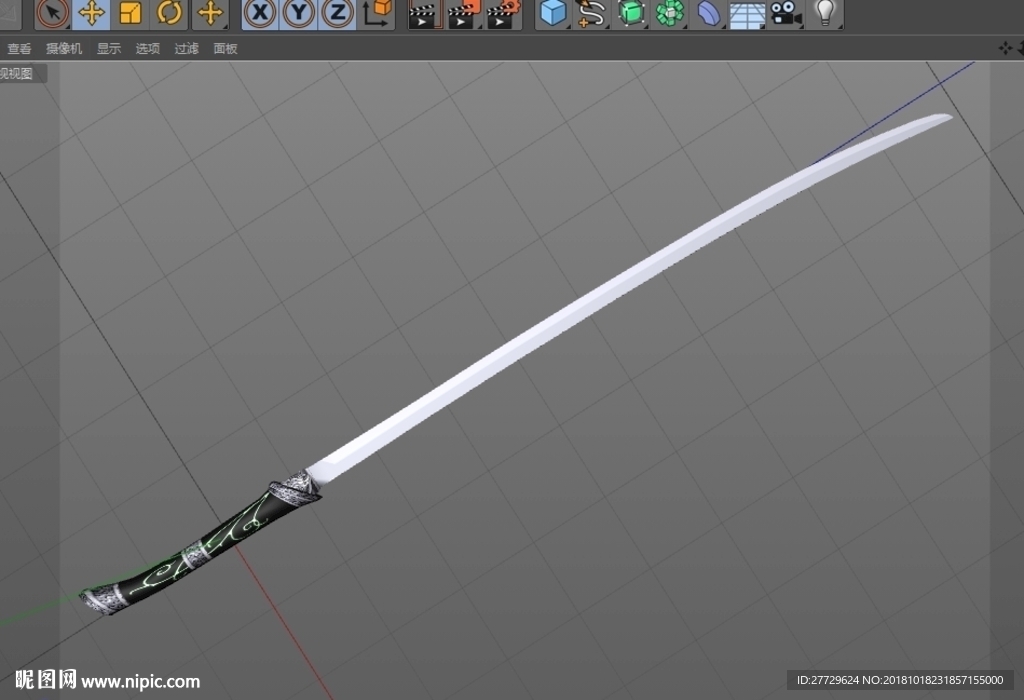Toggle Z axis lock
This screenshot has height=700, width=1024.
point(338,13)
